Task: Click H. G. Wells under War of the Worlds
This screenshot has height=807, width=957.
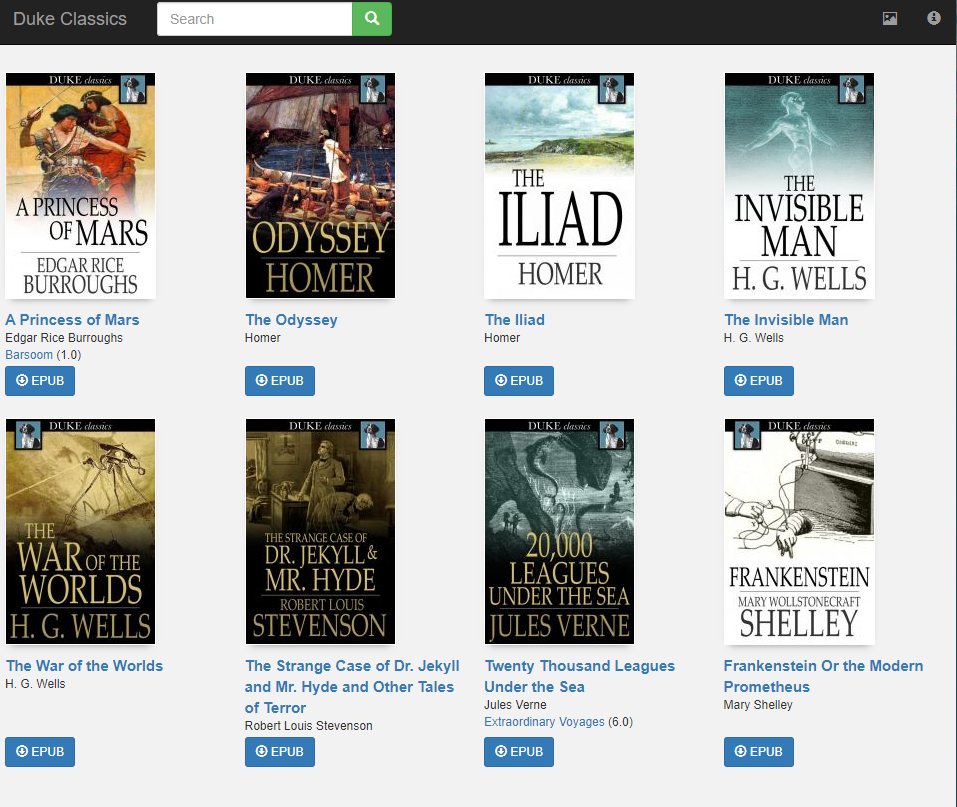Action: coord(35,684)
